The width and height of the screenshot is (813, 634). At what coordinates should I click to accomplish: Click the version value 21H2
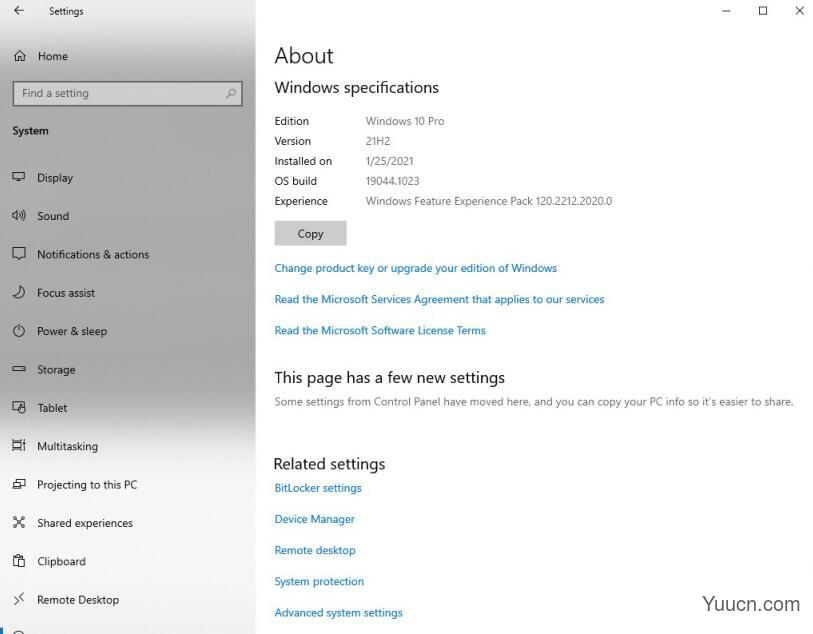pos(377,141)
